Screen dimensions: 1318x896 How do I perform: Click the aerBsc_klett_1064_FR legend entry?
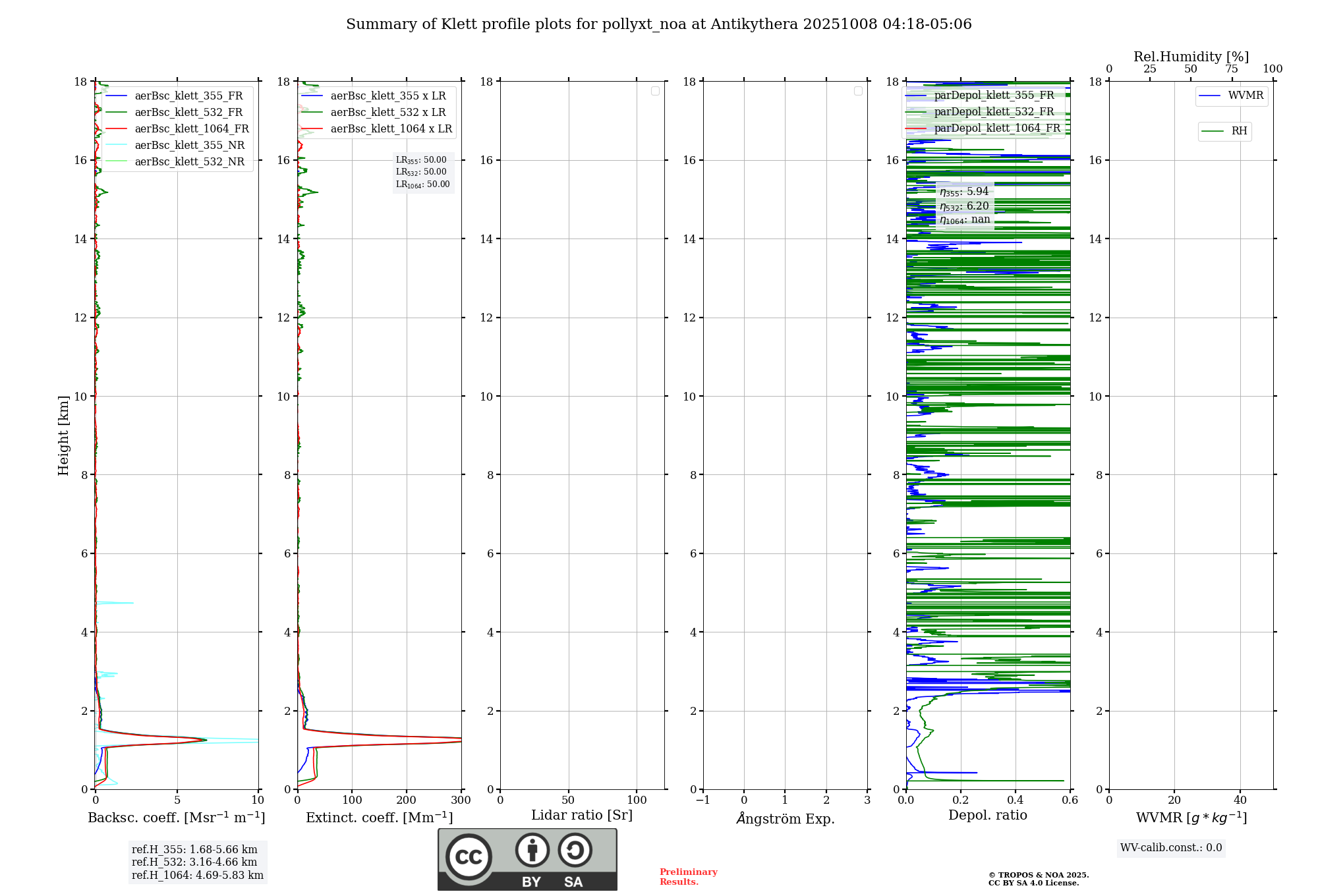click(x=191, y=129)
